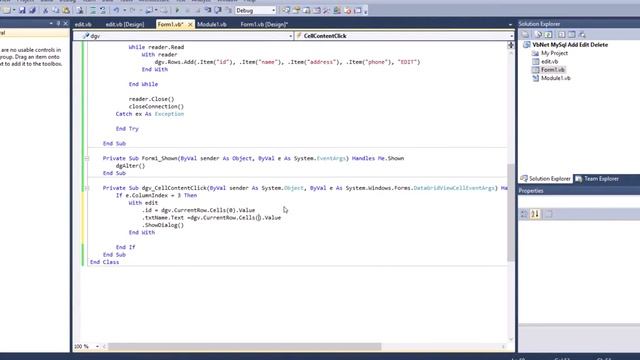
Task: Click the editor split bar handle
Action: [x=511, y=45]
